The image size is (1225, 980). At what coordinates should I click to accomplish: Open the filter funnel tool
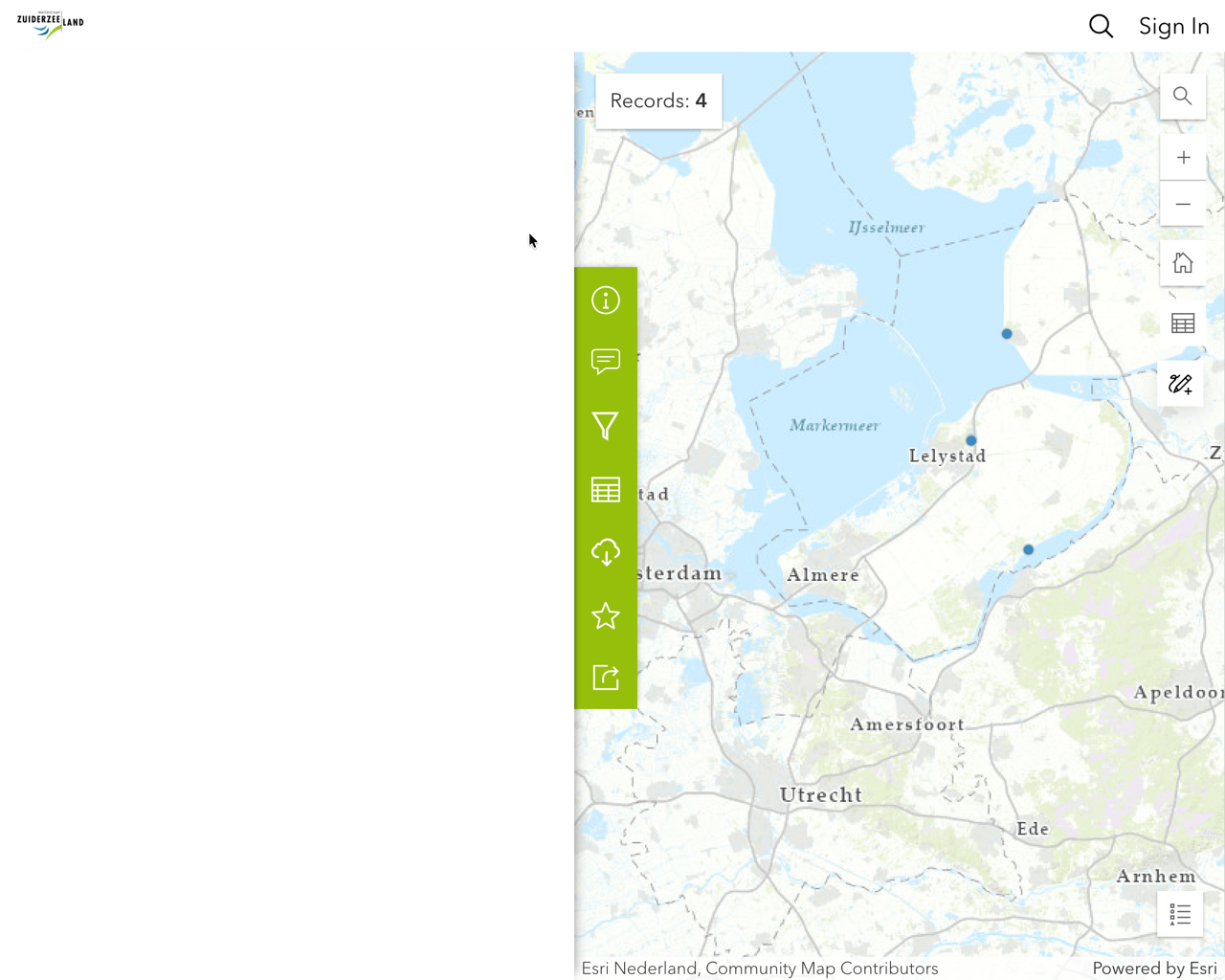[x=605, y=426]
